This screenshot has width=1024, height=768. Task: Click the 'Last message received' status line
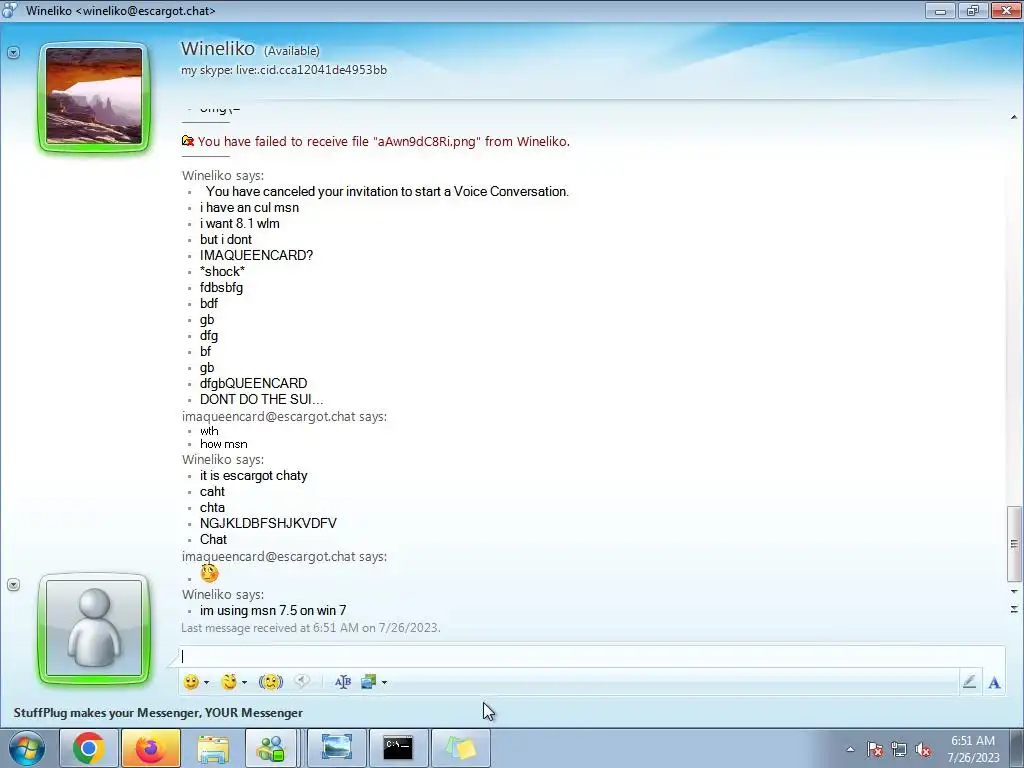point(311,628)
